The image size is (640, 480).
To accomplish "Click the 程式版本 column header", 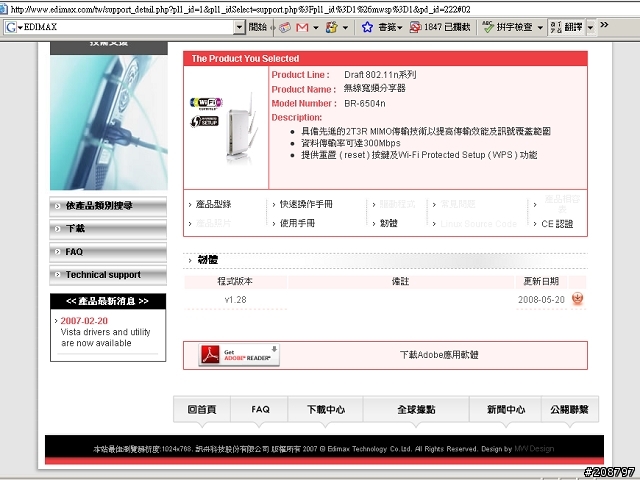I will [235, 281].
